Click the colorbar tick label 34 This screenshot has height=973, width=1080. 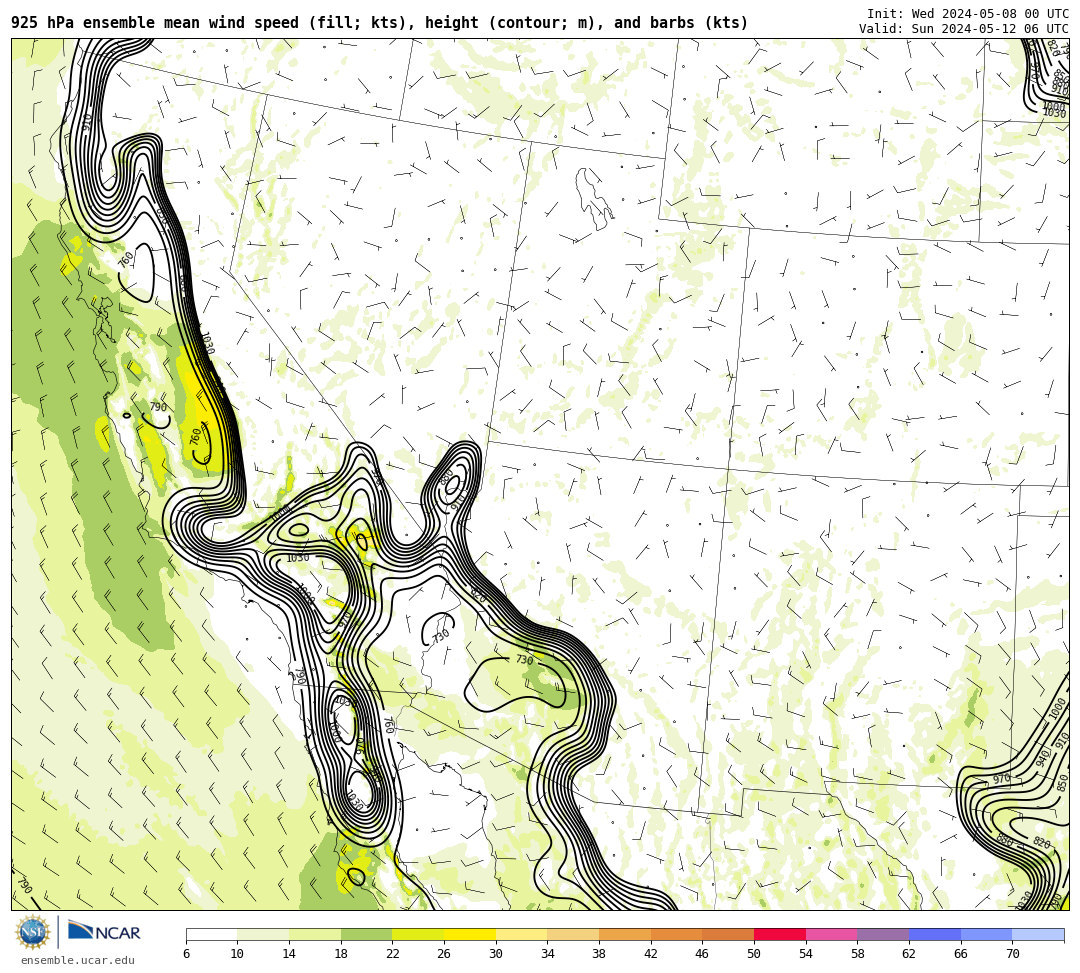[x=548, y=954]
